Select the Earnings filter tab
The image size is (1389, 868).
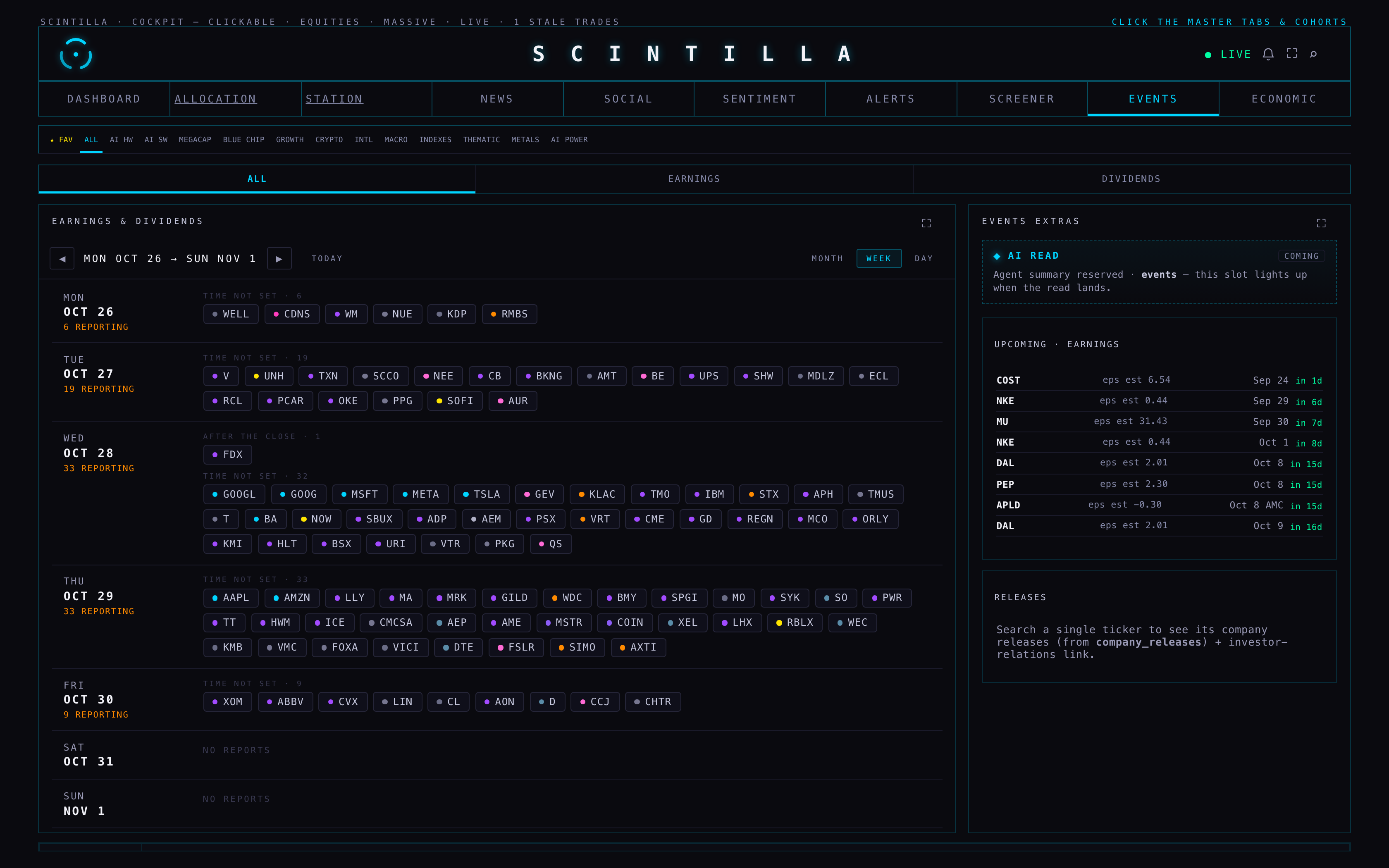click(694, 179)
